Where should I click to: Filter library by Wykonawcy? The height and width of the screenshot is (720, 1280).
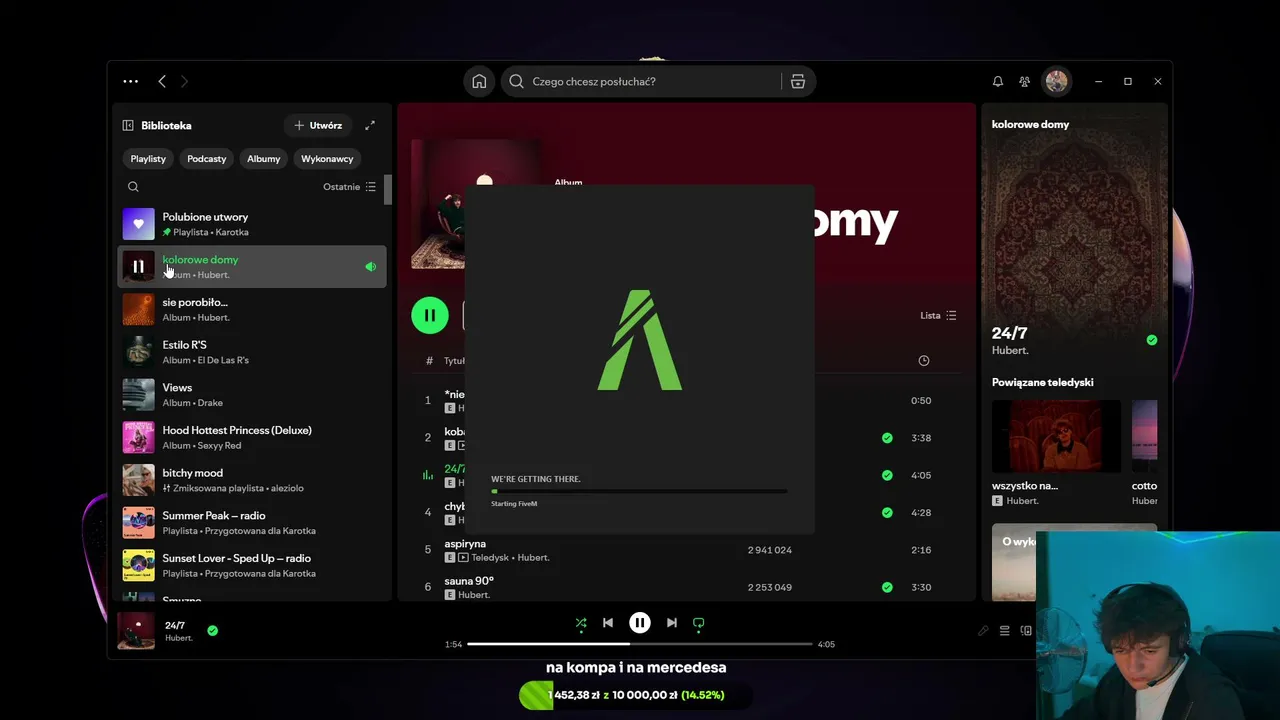(327, 159)
